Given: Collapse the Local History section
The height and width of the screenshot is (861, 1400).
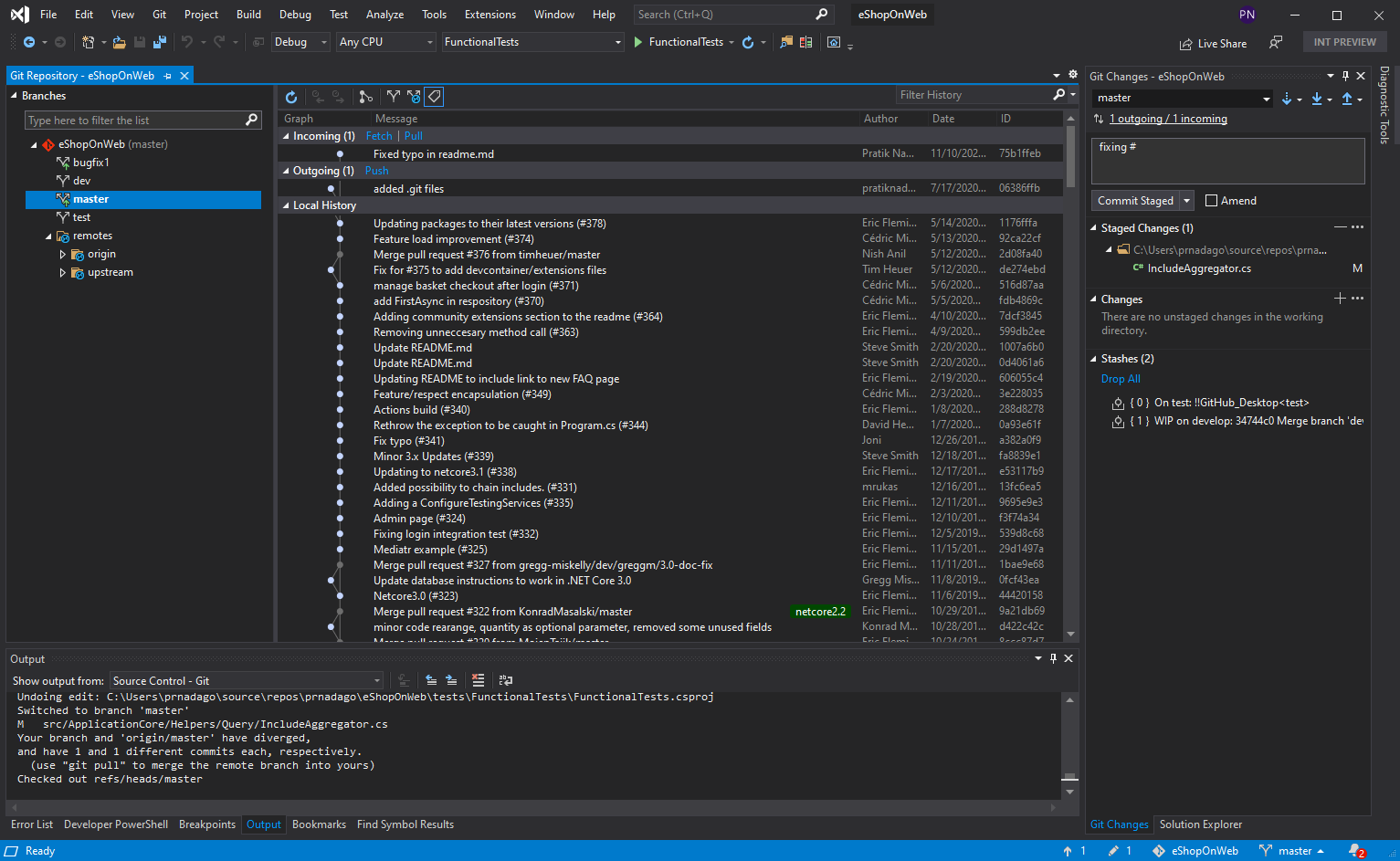Looking at the screenshot, I should [286, 205].
